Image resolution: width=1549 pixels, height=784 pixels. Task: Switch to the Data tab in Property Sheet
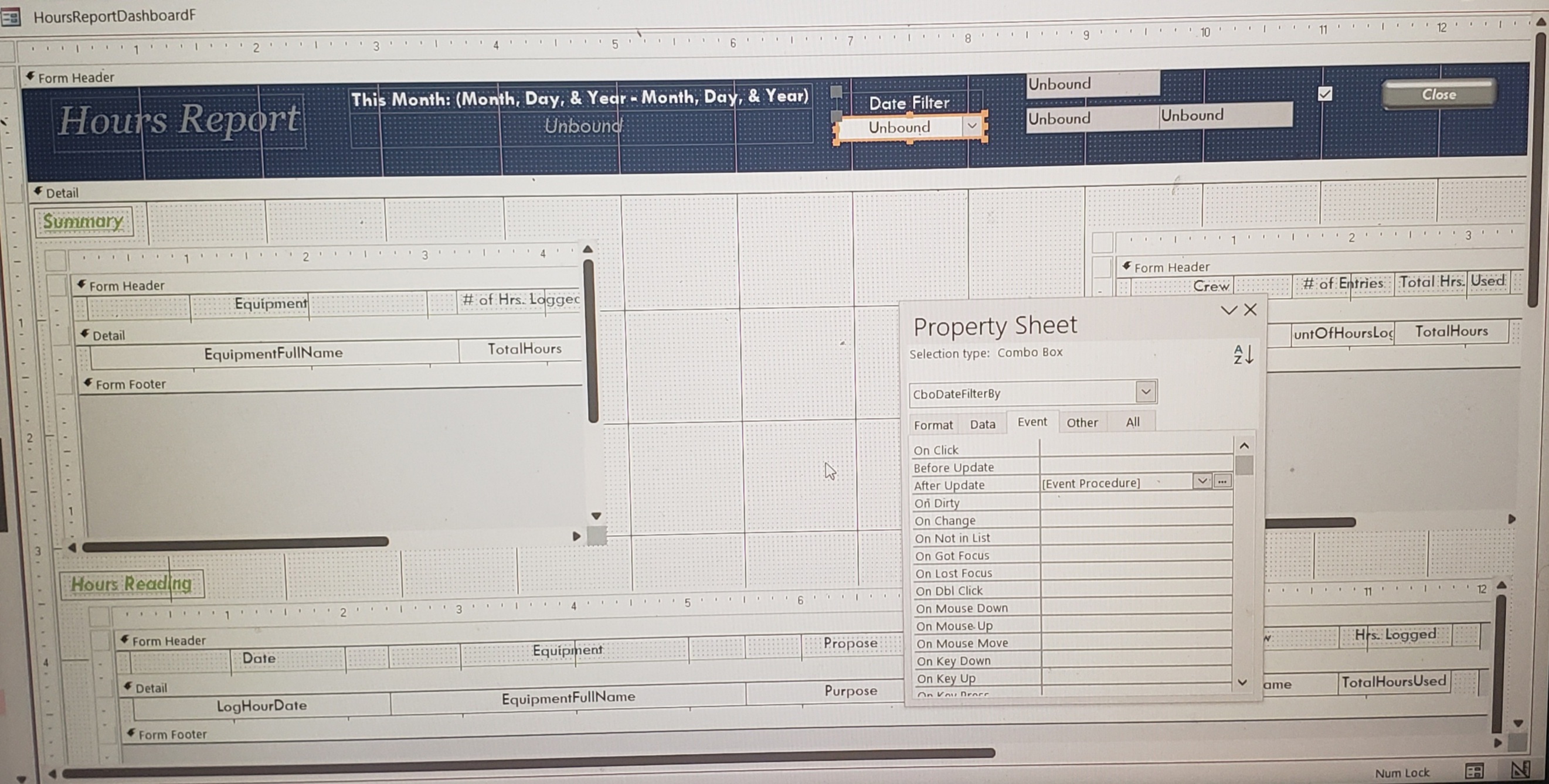tap(982, 424)
